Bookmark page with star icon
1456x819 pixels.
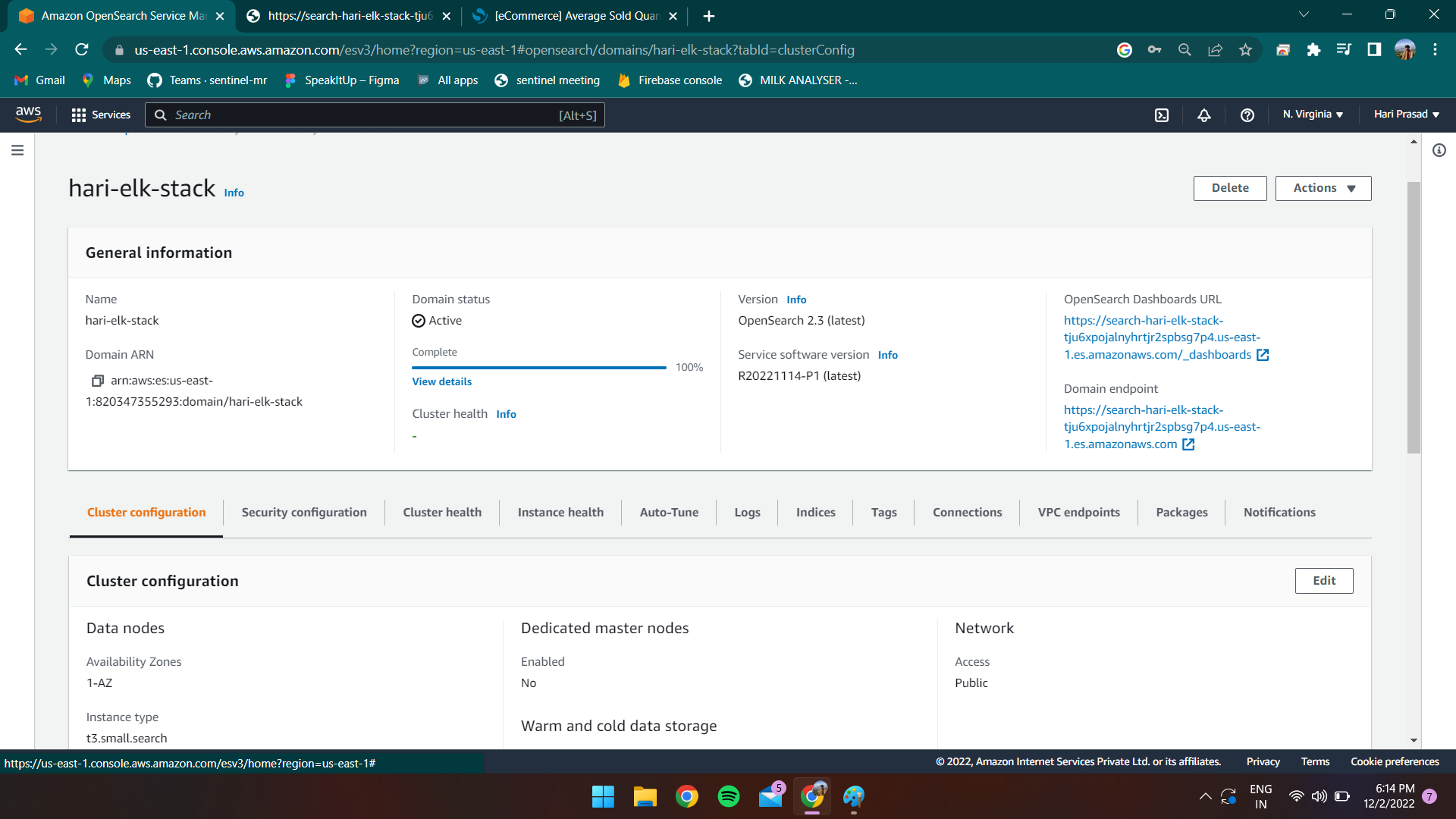pos(1245,50)
